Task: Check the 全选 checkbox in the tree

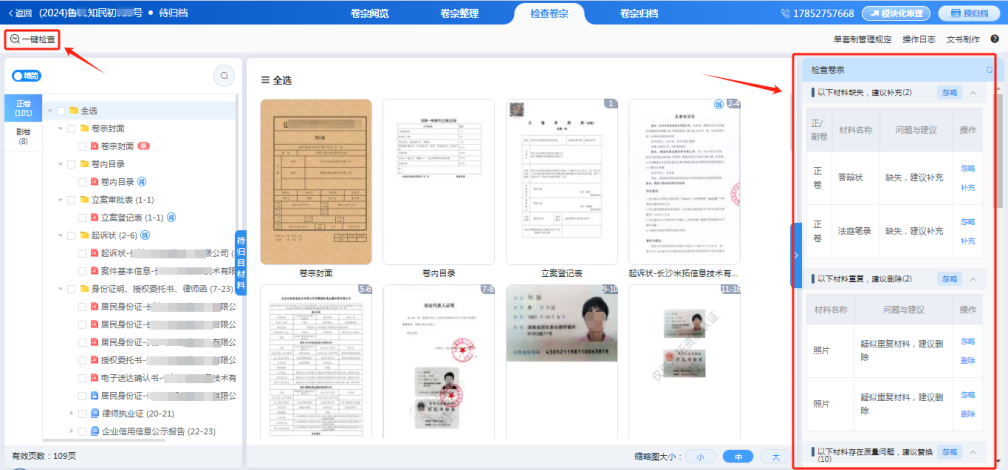Action: tap(61, 110)
